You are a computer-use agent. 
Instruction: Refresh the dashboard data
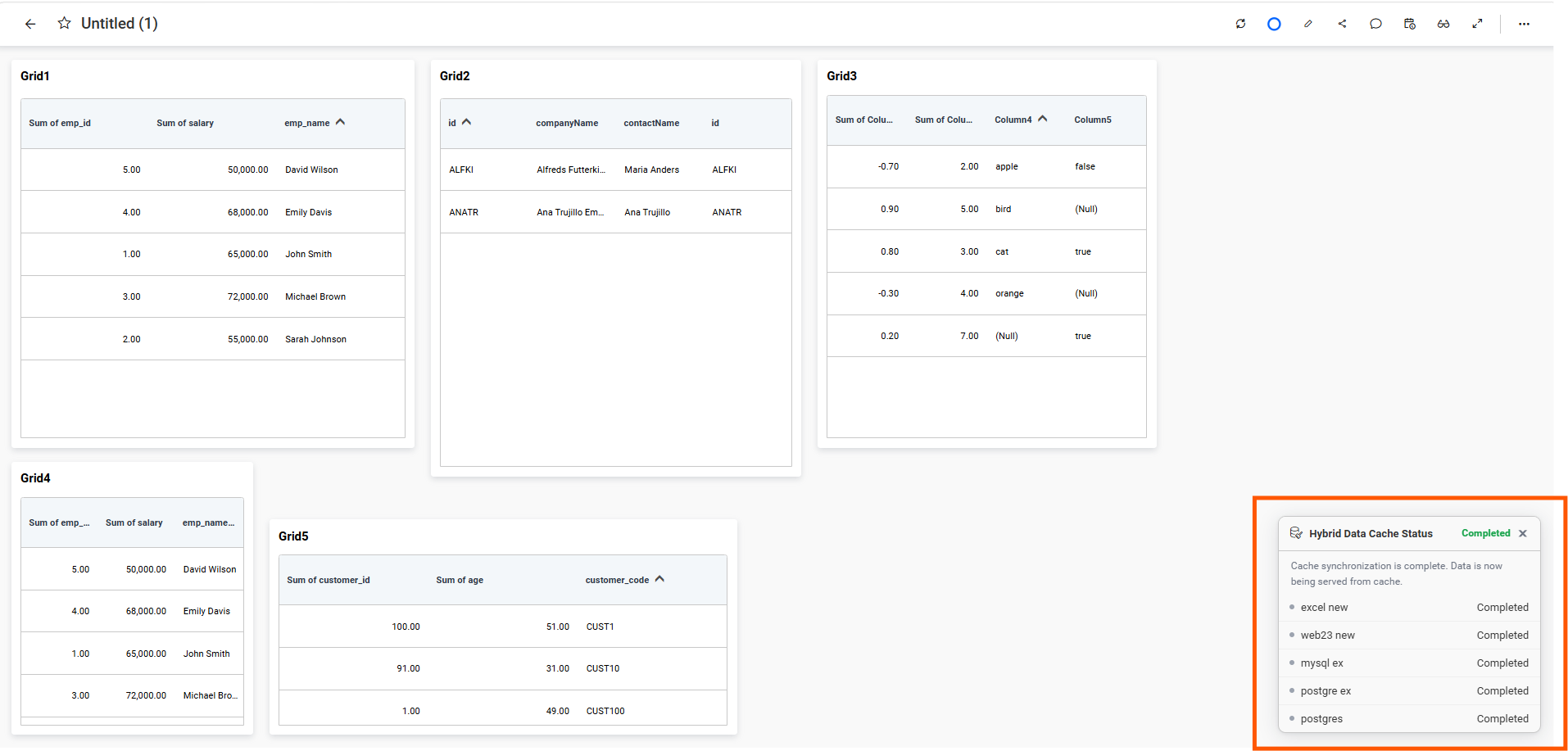[1240, 24]
